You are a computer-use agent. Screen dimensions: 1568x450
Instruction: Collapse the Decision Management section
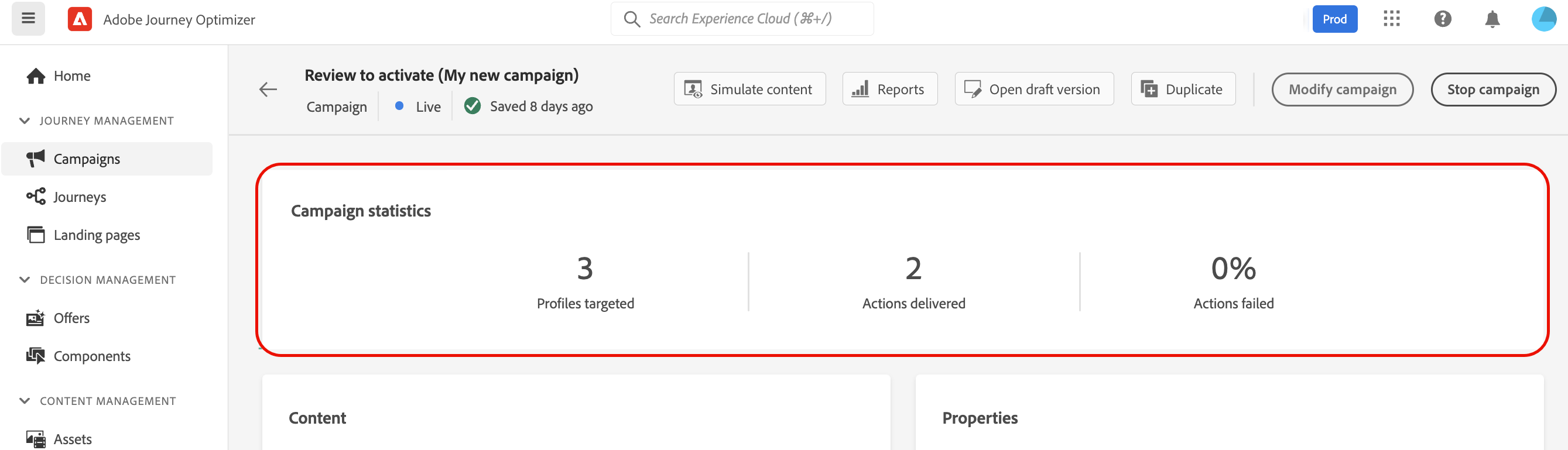tap(25, 280)
